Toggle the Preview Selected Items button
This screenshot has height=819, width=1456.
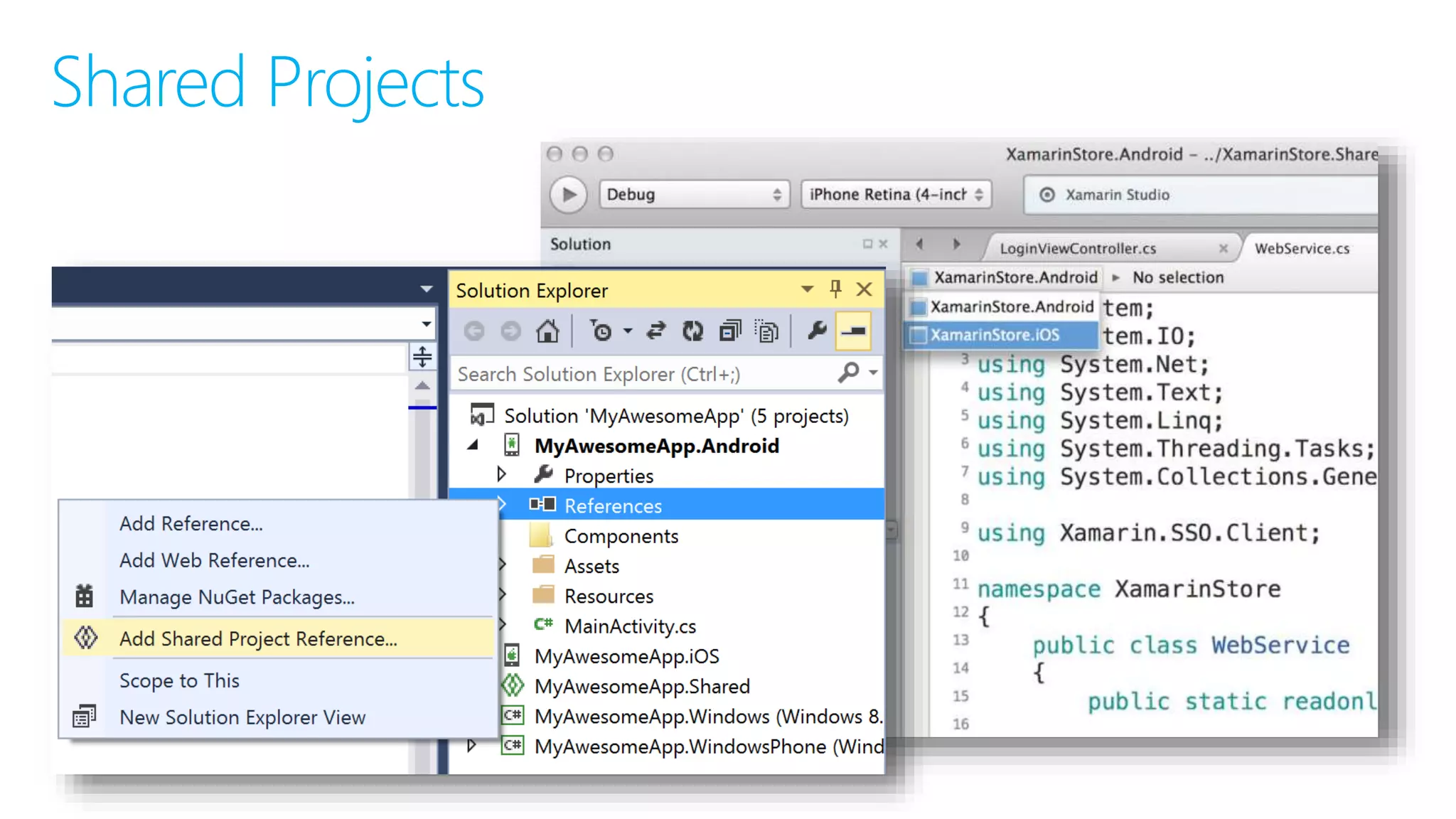pyautogui.click(x=853, y=331)
